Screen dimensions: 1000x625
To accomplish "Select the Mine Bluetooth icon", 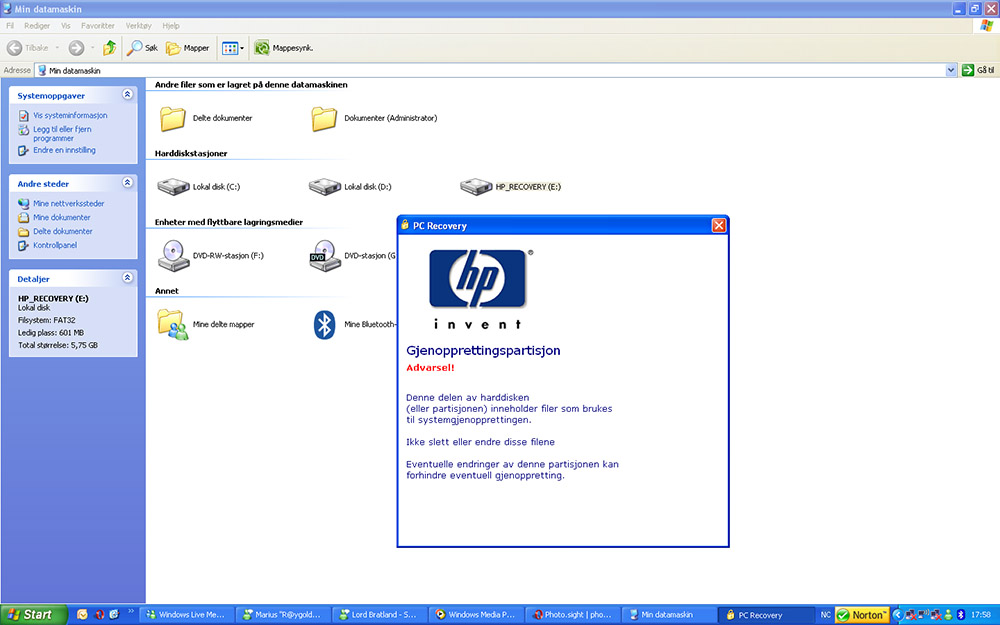I will coord(325,325).
